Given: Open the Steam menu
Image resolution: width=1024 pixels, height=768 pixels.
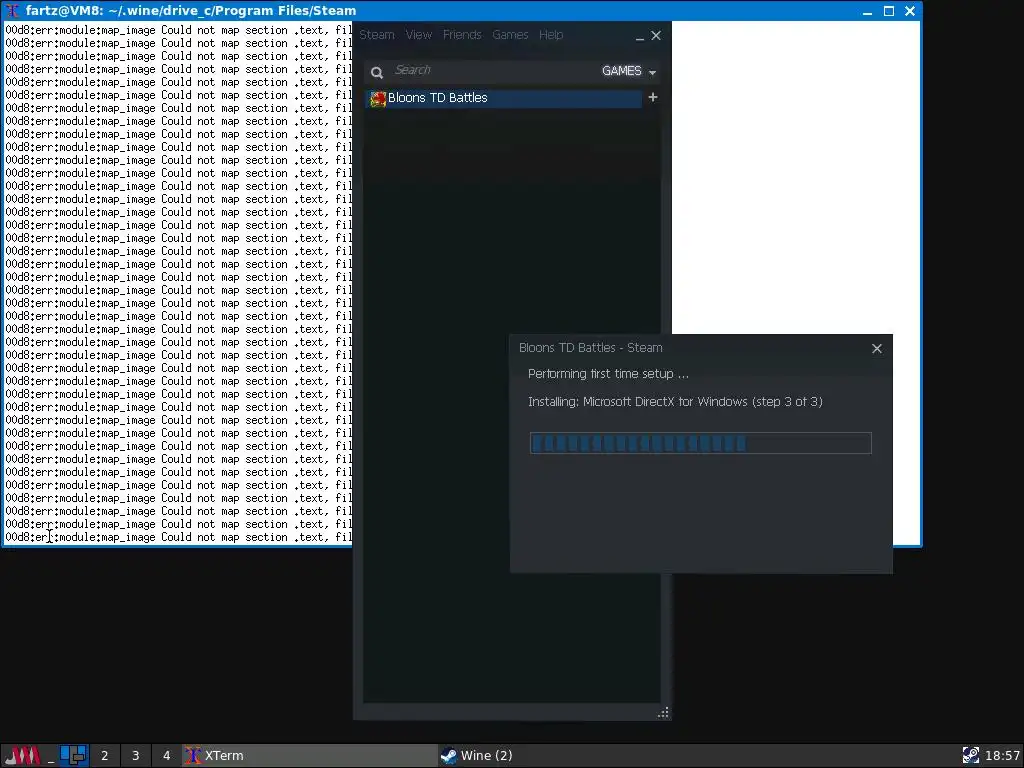Looking at the screenshot, I should pyautogui.click(x=377, y=35).
